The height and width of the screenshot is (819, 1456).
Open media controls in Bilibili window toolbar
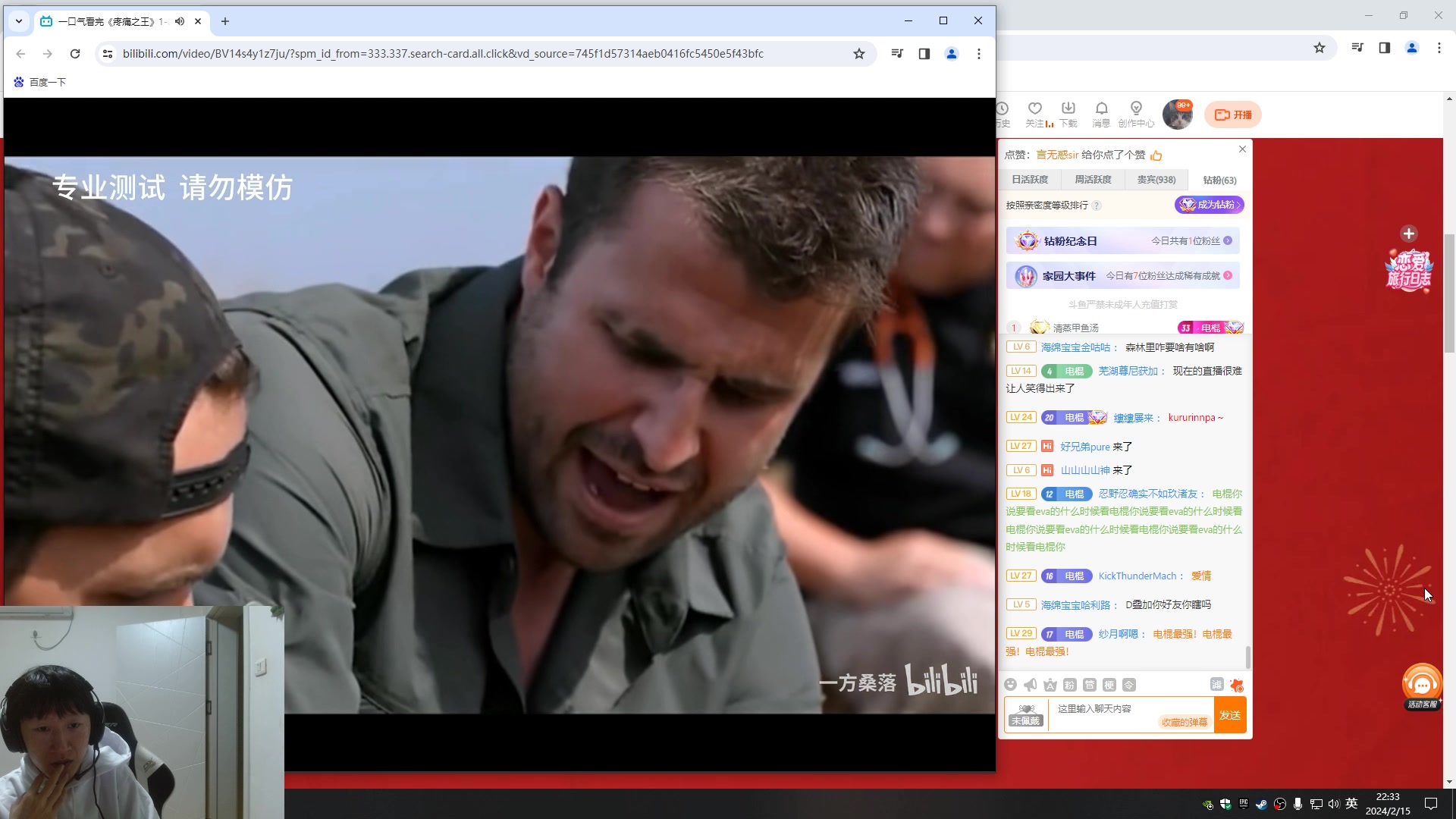coord(897,54)
